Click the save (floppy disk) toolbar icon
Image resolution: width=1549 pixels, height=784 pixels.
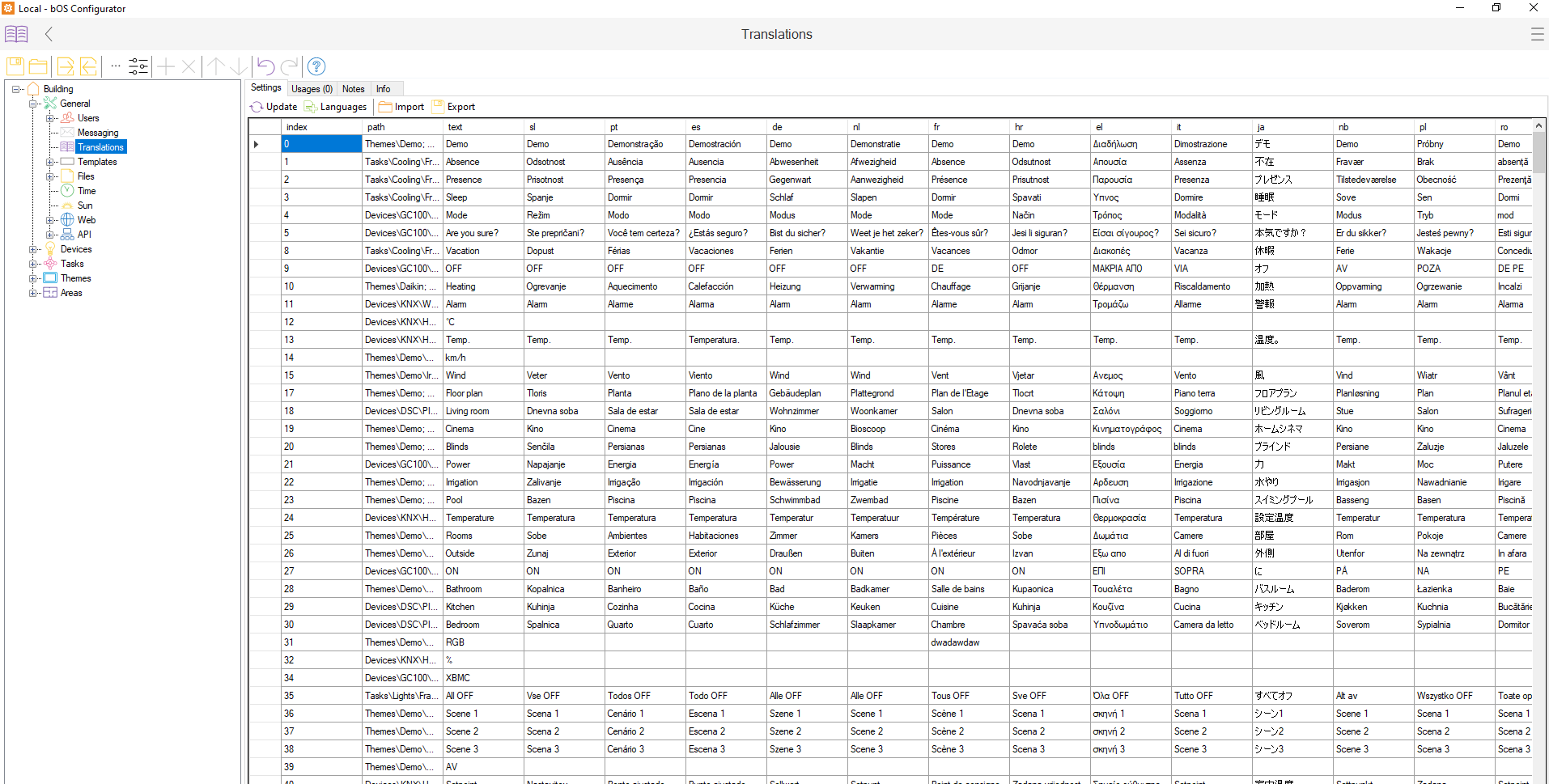[x=15, y=66]
